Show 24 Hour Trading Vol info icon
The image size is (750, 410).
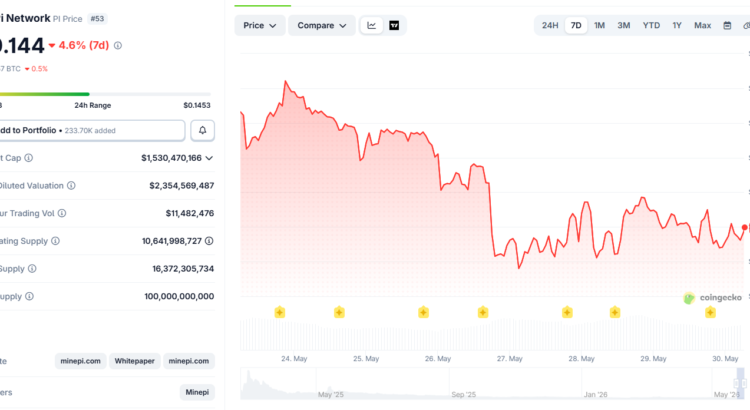(62, 213)
